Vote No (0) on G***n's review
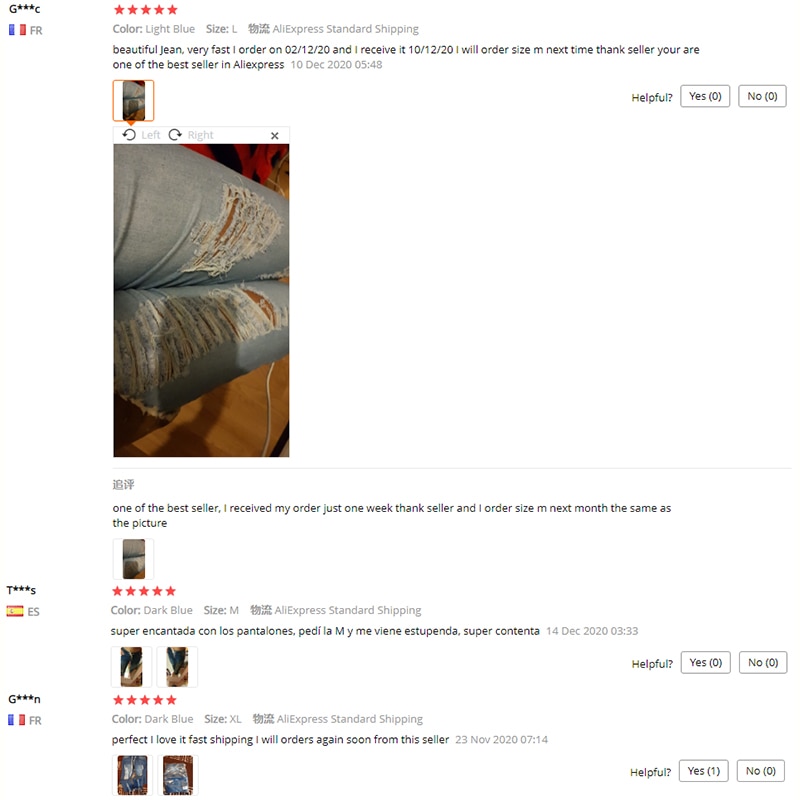Viewport: 800px width, 800px height. [761, 771]
